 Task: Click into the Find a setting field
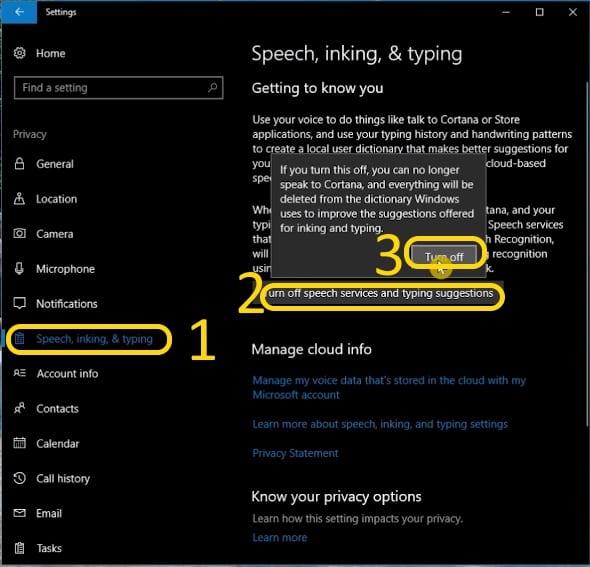(x=119, y=88)
